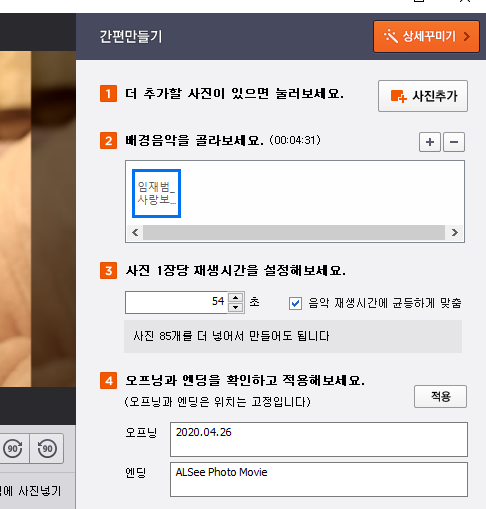
Task: Open 상세꾸미기 detailed decoration mode
Action: tap(426, 37)
